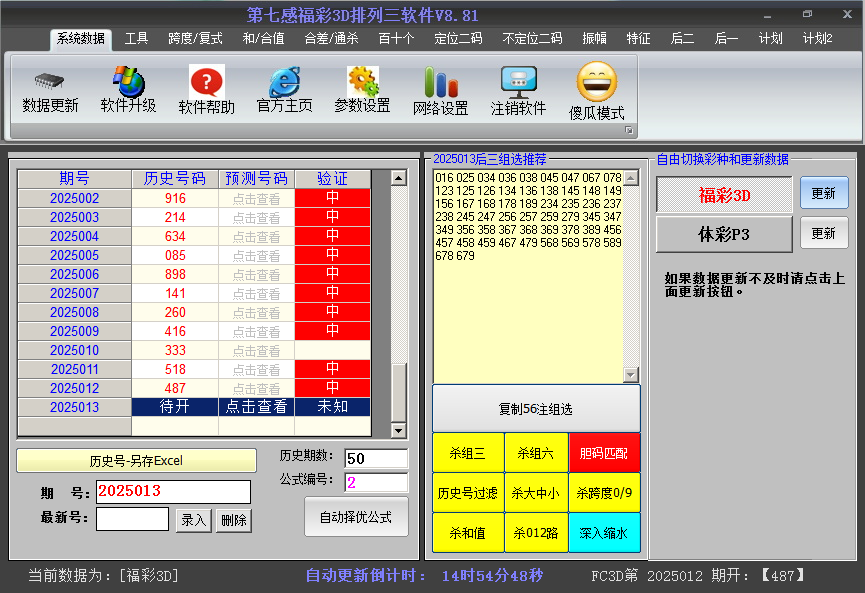Activate 傻瓜模式 smiley icon
Image resolution: width=865 pixels, height=593 pixels.
[x=596, y=82]
